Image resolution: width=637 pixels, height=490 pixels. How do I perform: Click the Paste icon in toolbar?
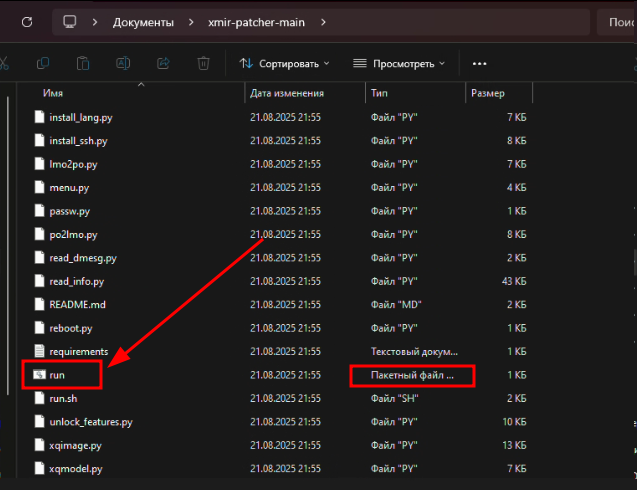click(82, 63)
